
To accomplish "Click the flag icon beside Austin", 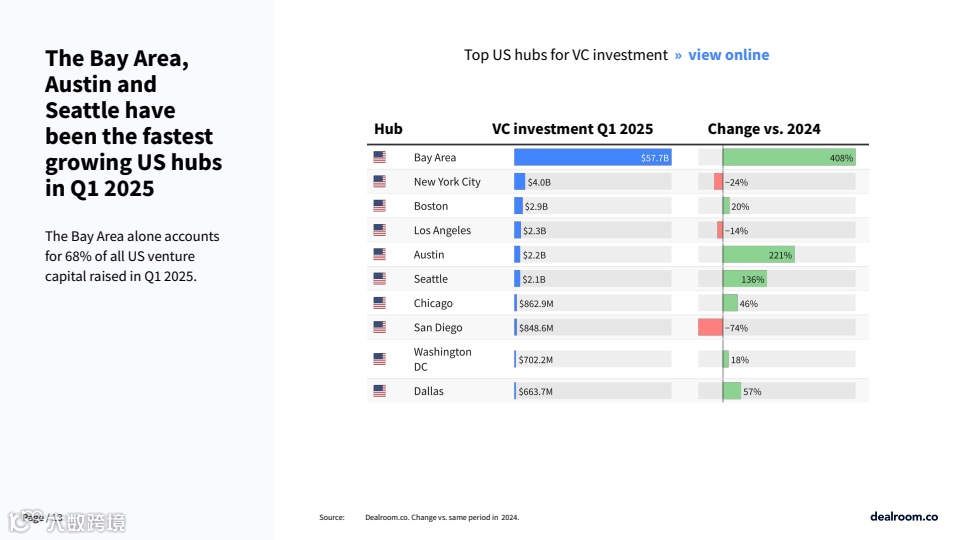I will 379,254.
